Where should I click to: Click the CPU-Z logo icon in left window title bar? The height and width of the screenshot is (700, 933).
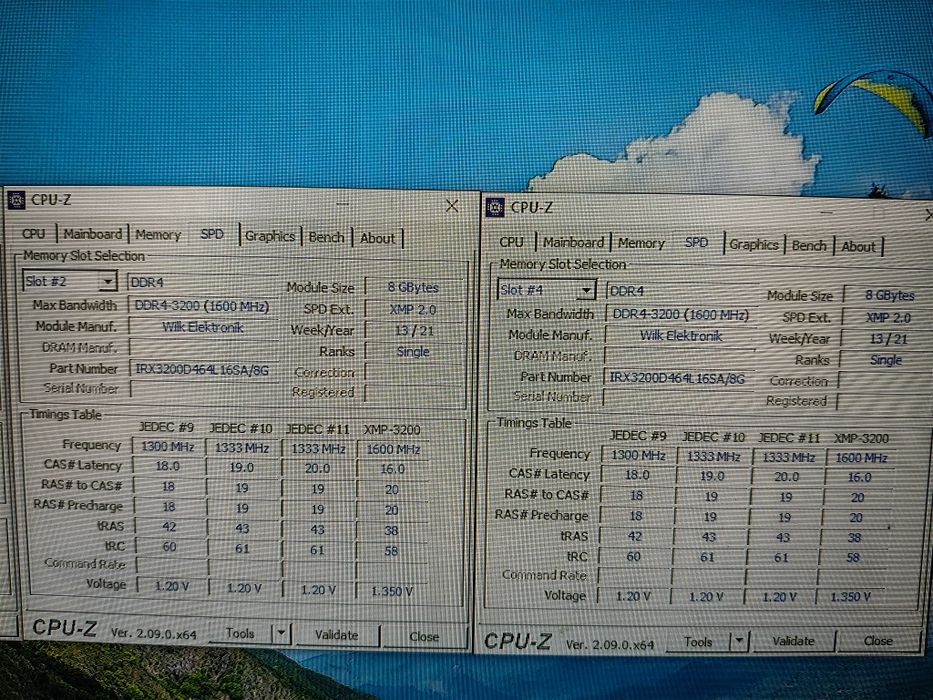pyautogui.click(x=16, y=200)
